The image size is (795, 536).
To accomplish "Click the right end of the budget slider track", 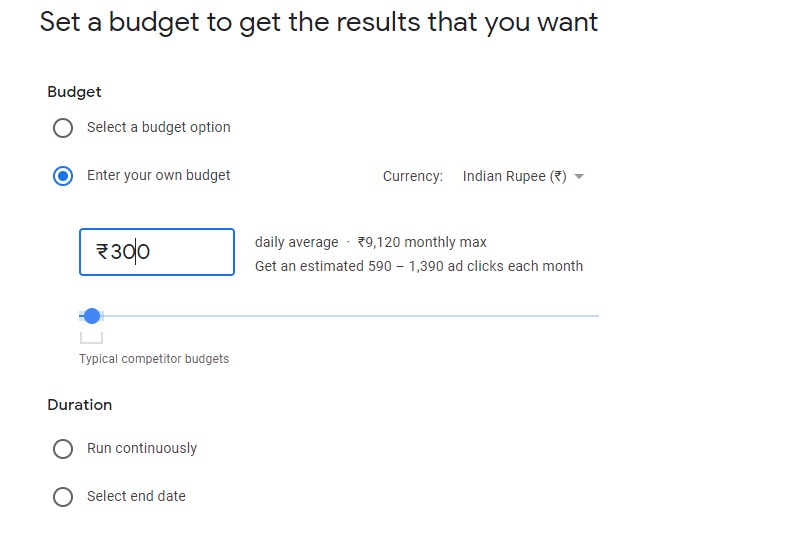I will click(596, 316).
